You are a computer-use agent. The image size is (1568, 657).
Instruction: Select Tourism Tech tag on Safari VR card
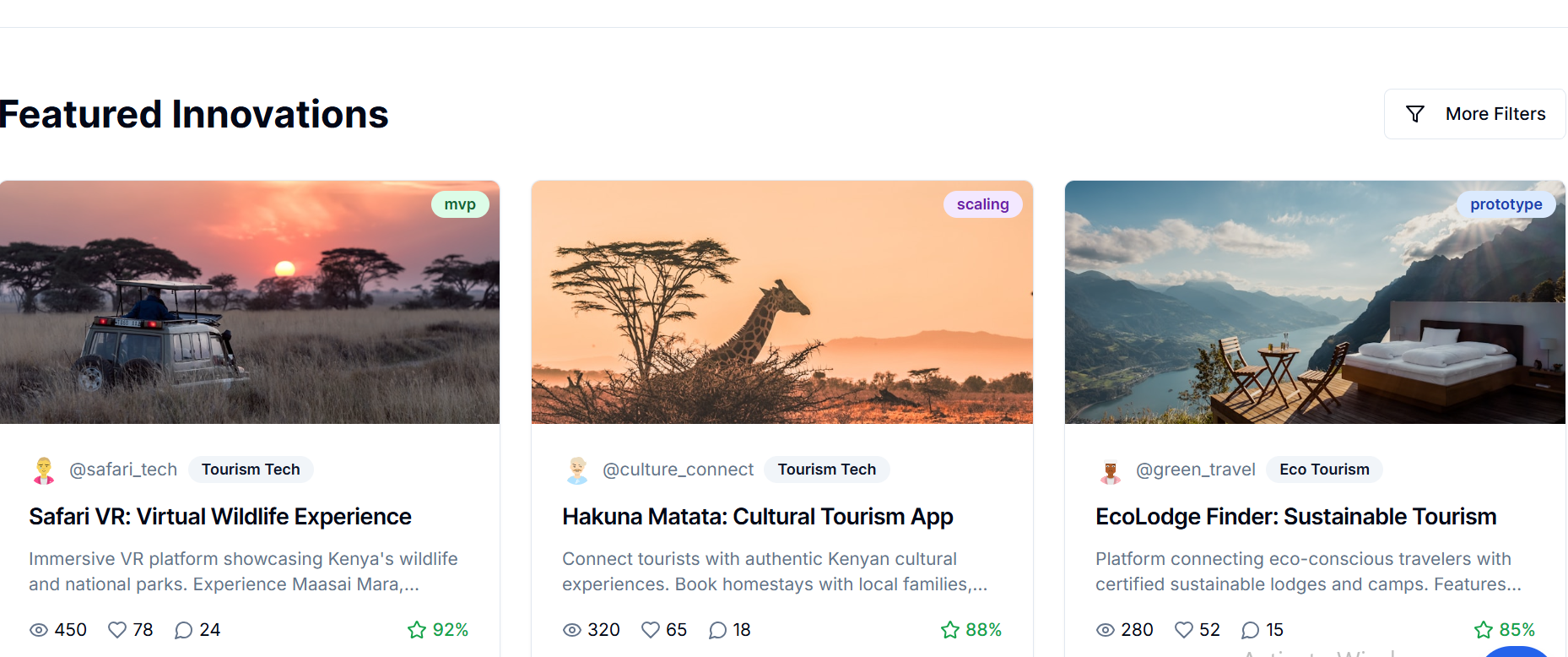pos(251,470)
